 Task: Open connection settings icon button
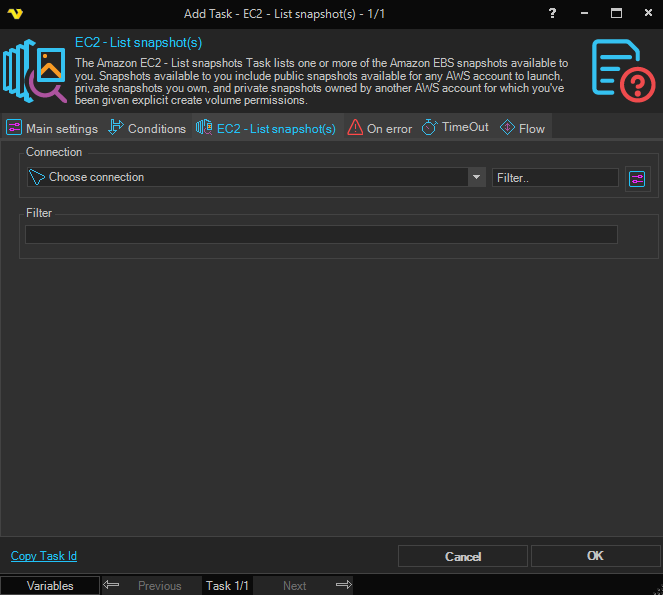click(x=637, y=178)
